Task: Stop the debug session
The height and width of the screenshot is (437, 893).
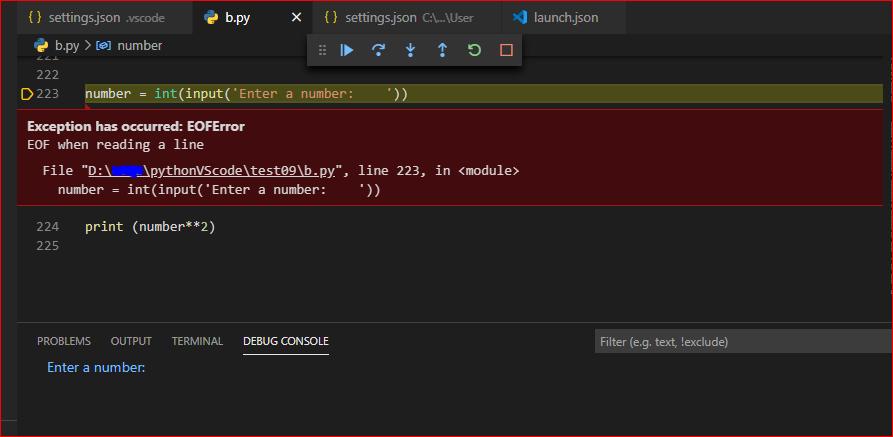Action: [506, 50]
